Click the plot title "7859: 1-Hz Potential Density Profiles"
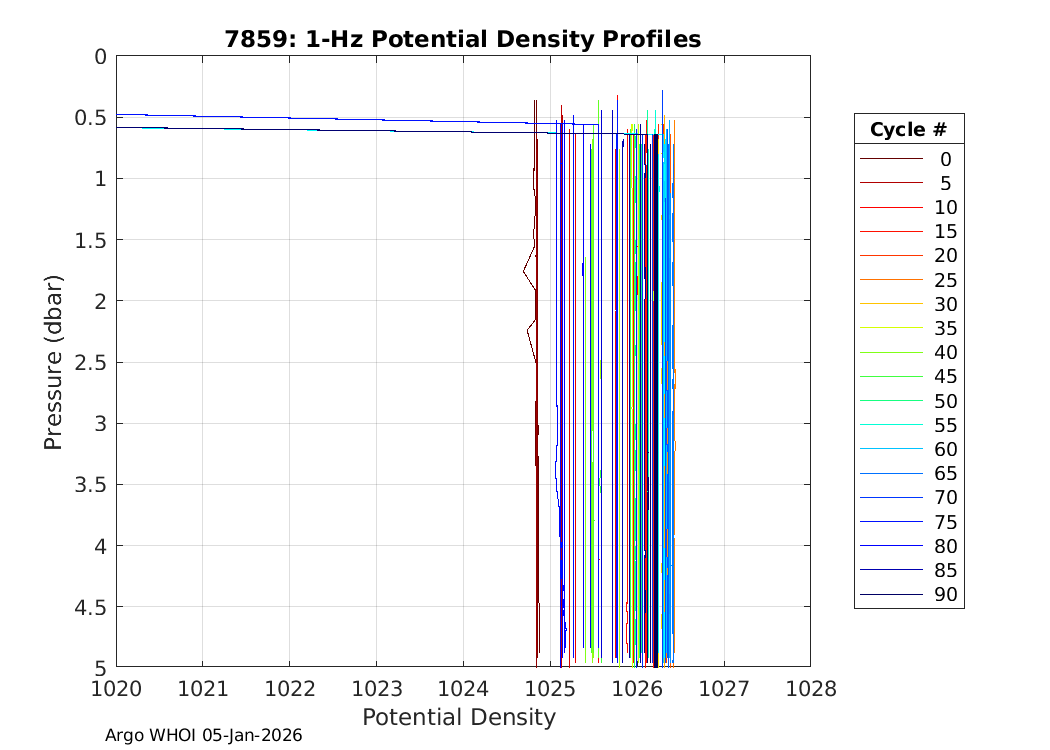This screenshot has width=1050, height=750. [x=462, y=39]
